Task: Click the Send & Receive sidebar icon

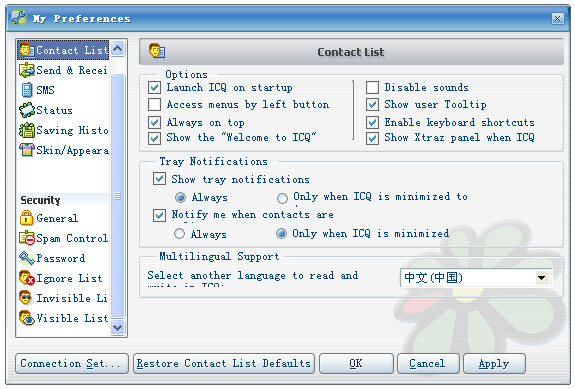Action: (26, 70)
